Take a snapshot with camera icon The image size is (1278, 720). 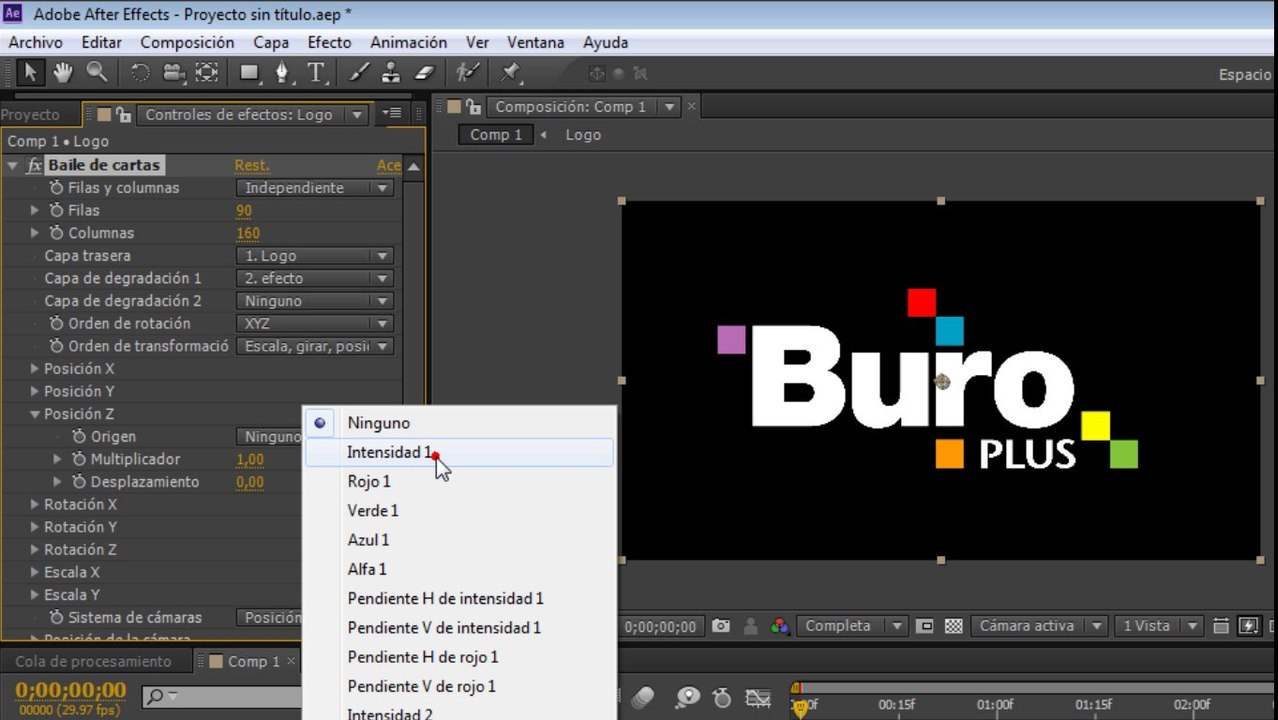[721, 626]
